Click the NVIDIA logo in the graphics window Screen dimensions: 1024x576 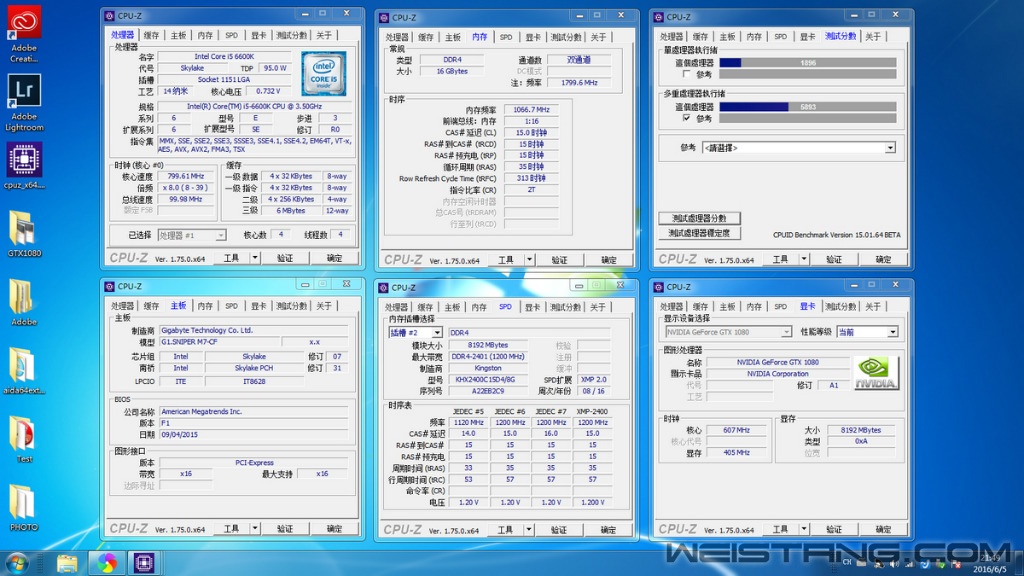click(x=876, y=374)
